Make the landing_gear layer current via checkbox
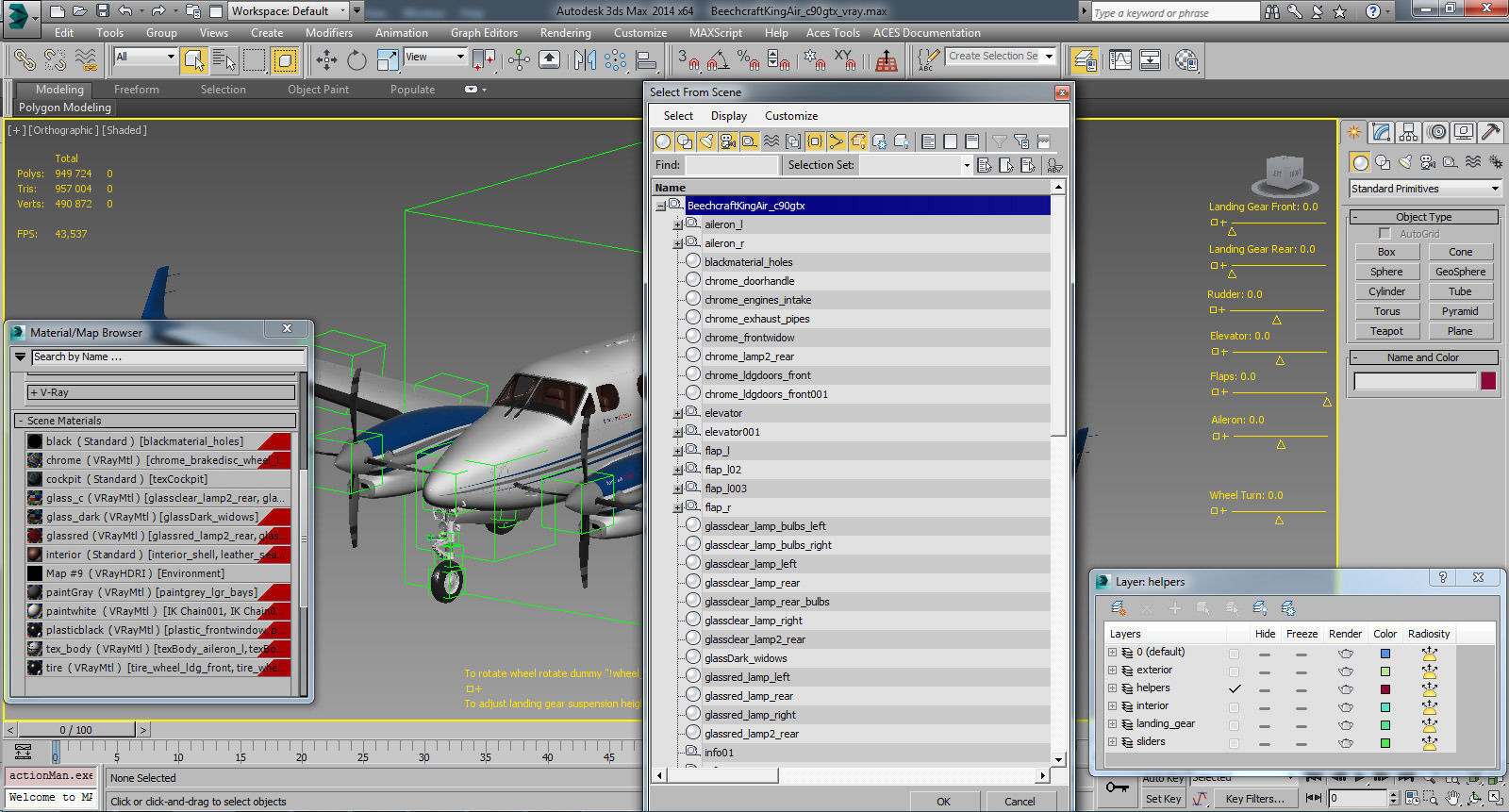 [1234, 725]
